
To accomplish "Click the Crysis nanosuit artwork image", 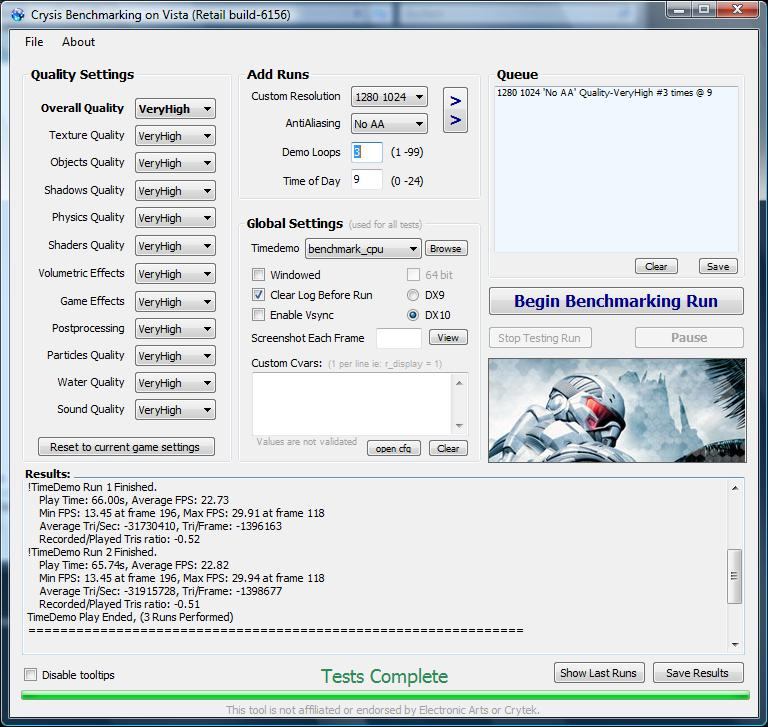I will click(x=617, y=410).
